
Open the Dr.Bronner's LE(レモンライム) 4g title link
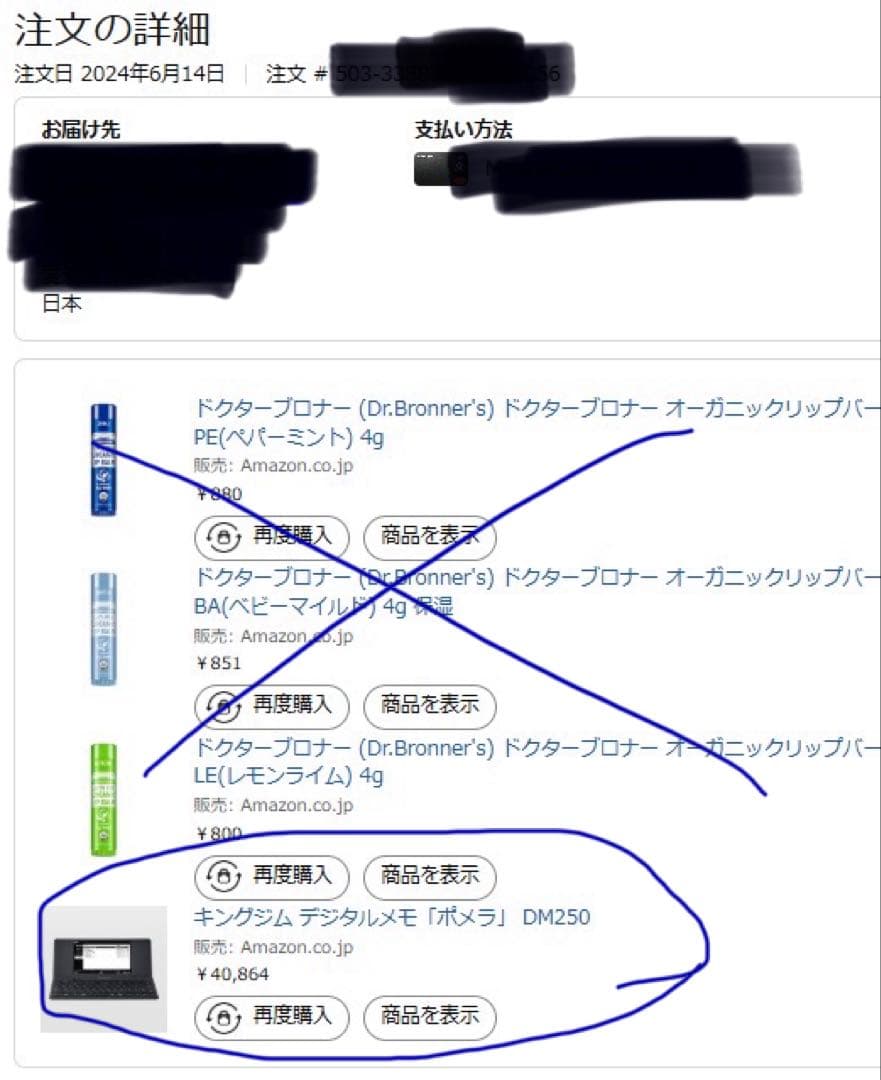click(x=537, y=762)
